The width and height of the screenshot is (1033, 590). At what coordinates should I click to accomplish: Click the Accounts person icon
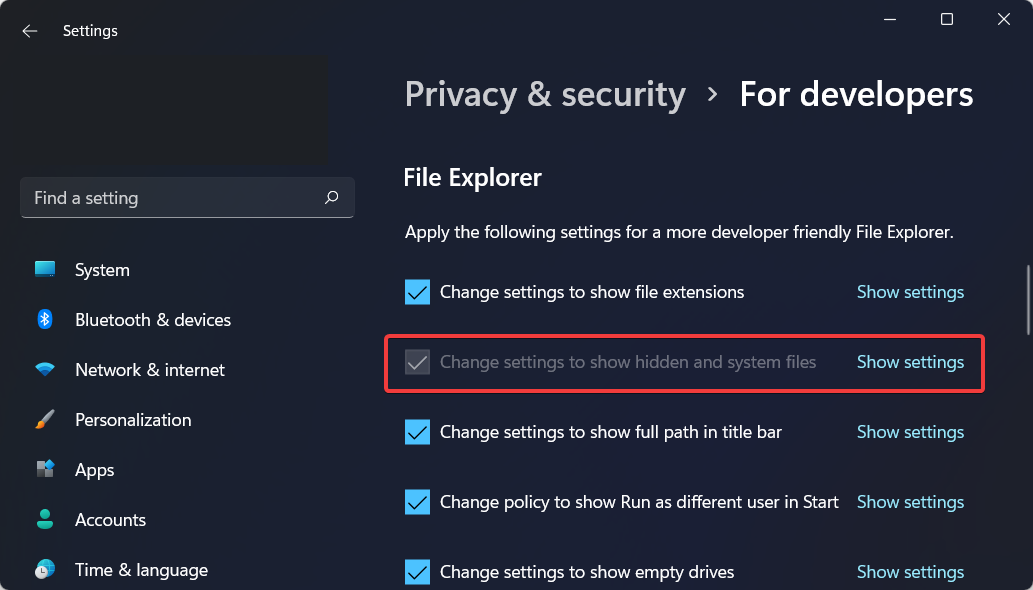pyautogui.click(x=45, y=520)
